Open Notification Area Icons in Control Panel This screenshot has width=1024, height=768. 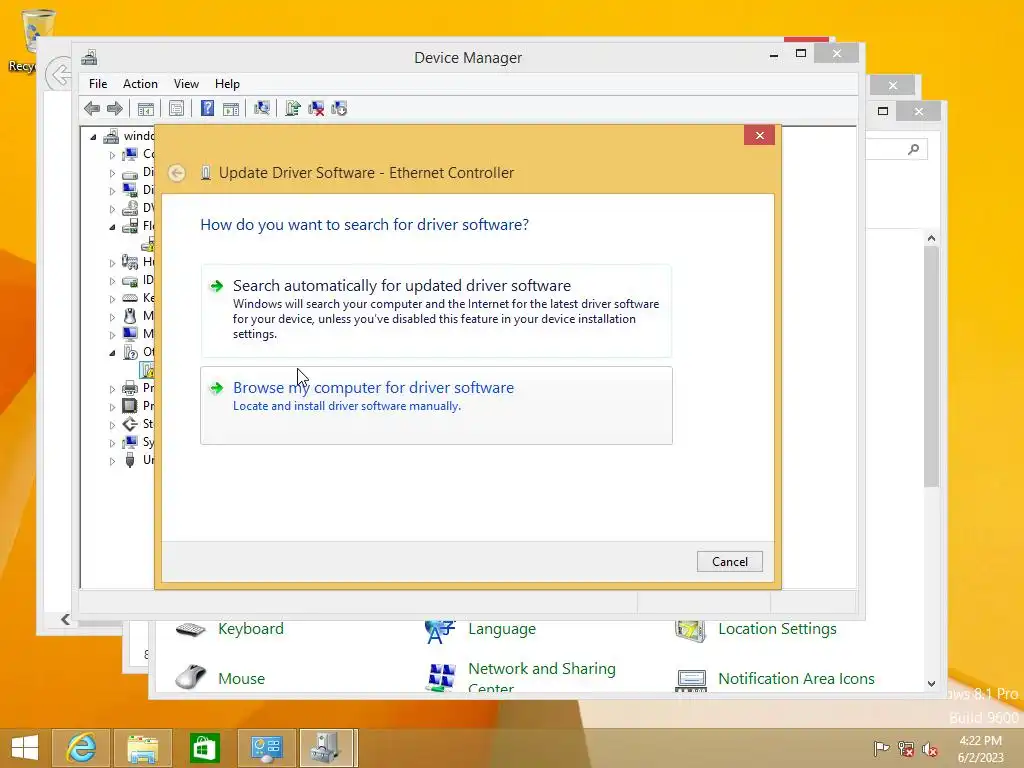pos(796,679)
